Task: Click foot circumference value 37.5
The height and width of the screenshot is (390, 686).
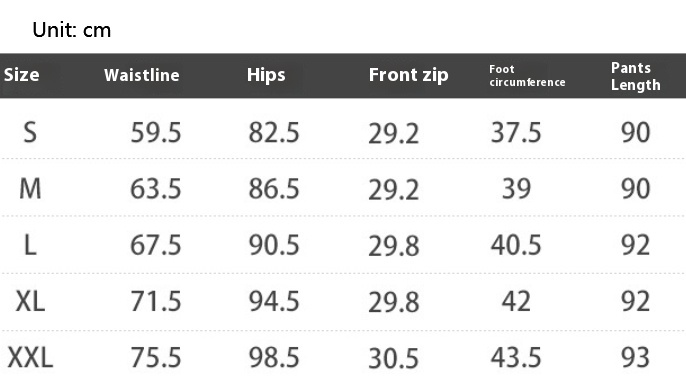Action: (x=516, y=133)
